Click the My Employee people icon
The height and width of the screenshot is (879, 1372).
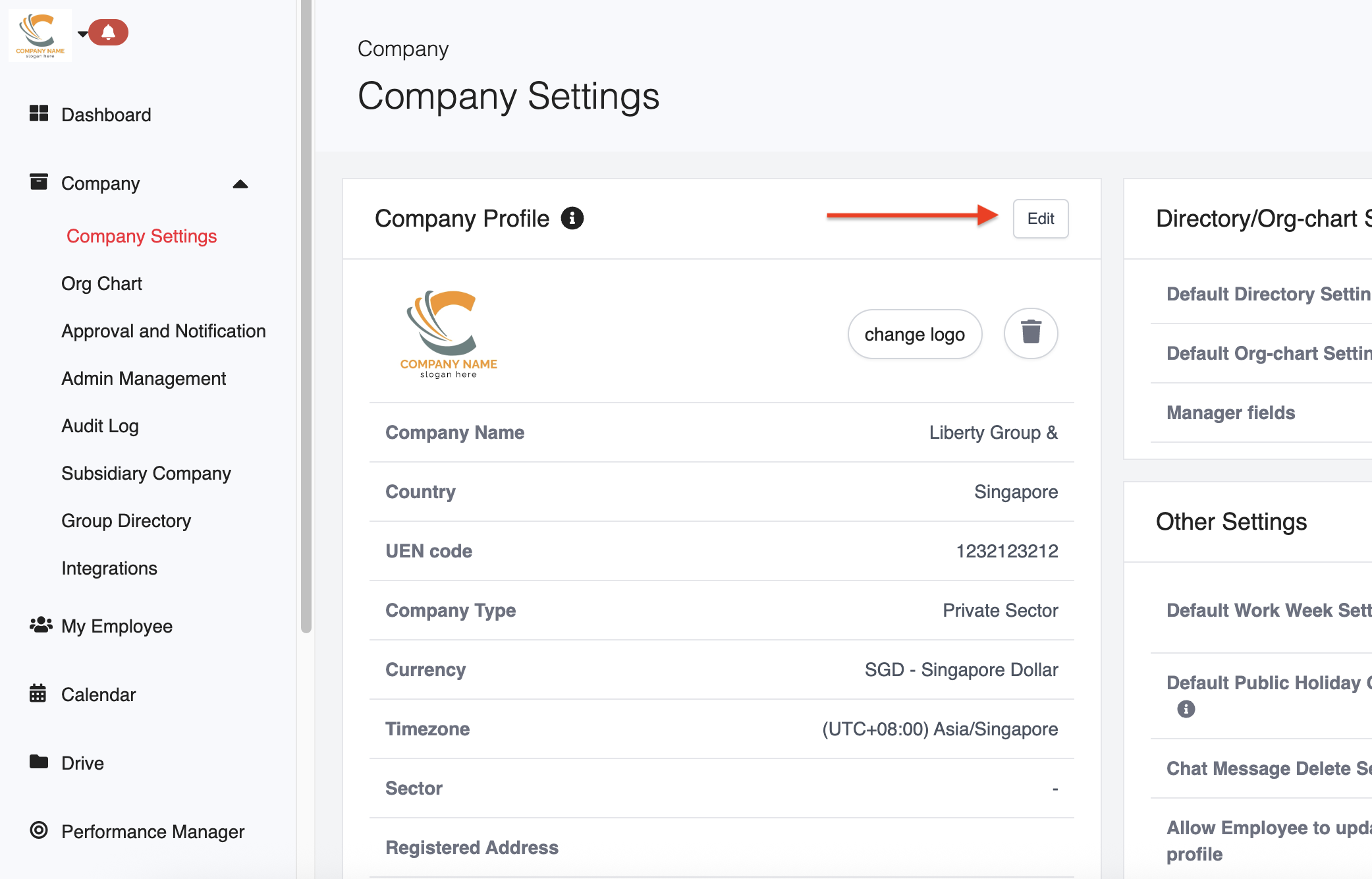click(x=40, y=625)
